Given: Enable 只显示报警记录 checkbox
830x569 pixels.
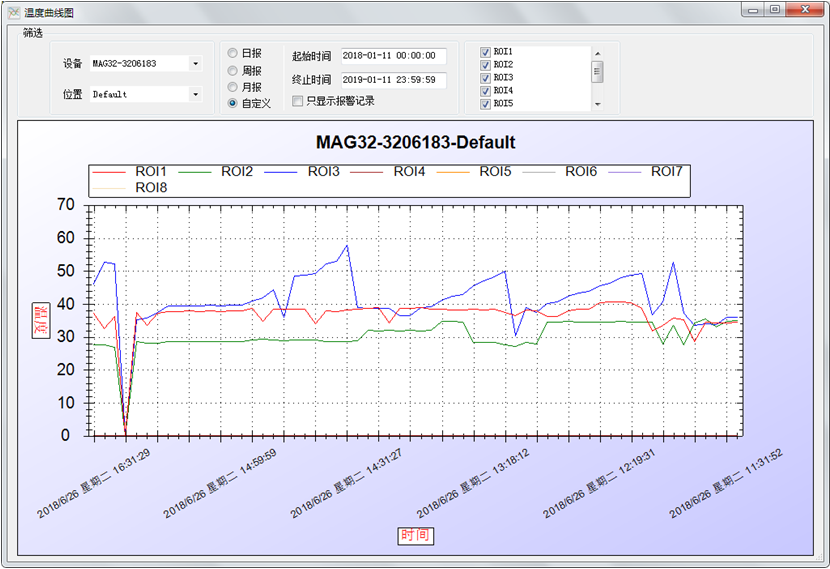Looking at the screenshot, I should coord(297,101).
